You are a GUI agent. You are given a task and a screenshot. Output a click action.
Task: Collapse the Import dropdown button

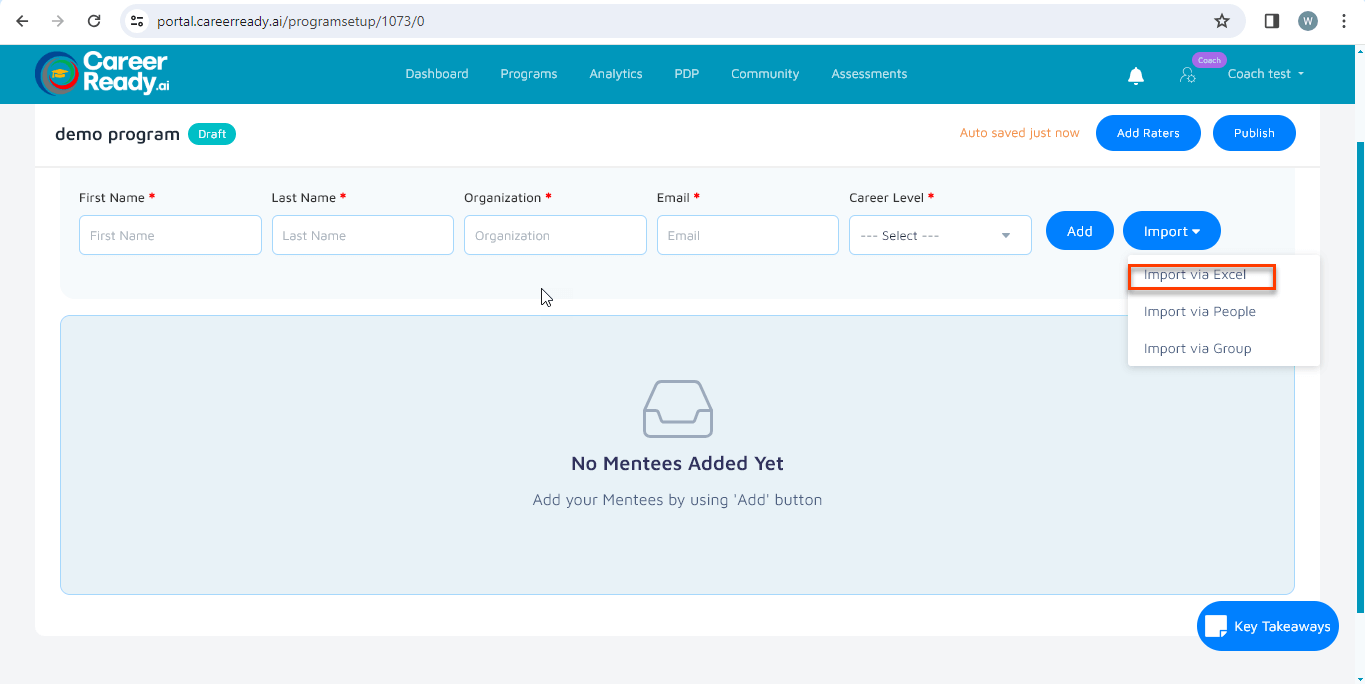pyautogui.click(x=1171, y=231)
